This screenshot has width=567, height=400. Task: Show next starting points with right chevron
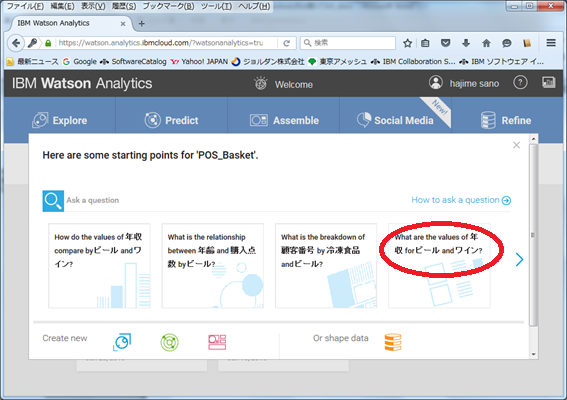pyautogui.click(x=519, y=259)
